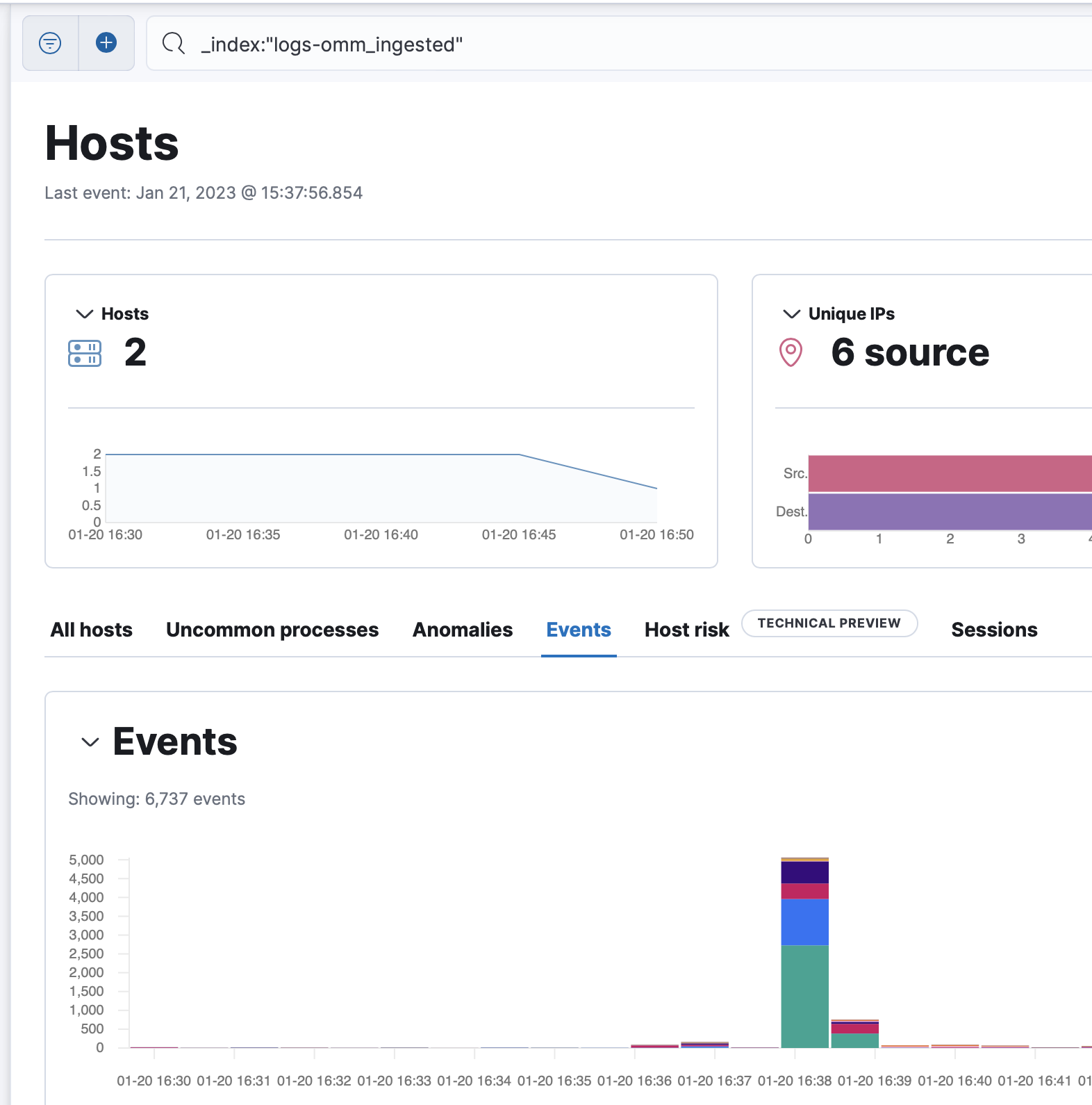
Task: Click the 'Showing: 6,737 events' text
Action: click(x=156, y=799)
